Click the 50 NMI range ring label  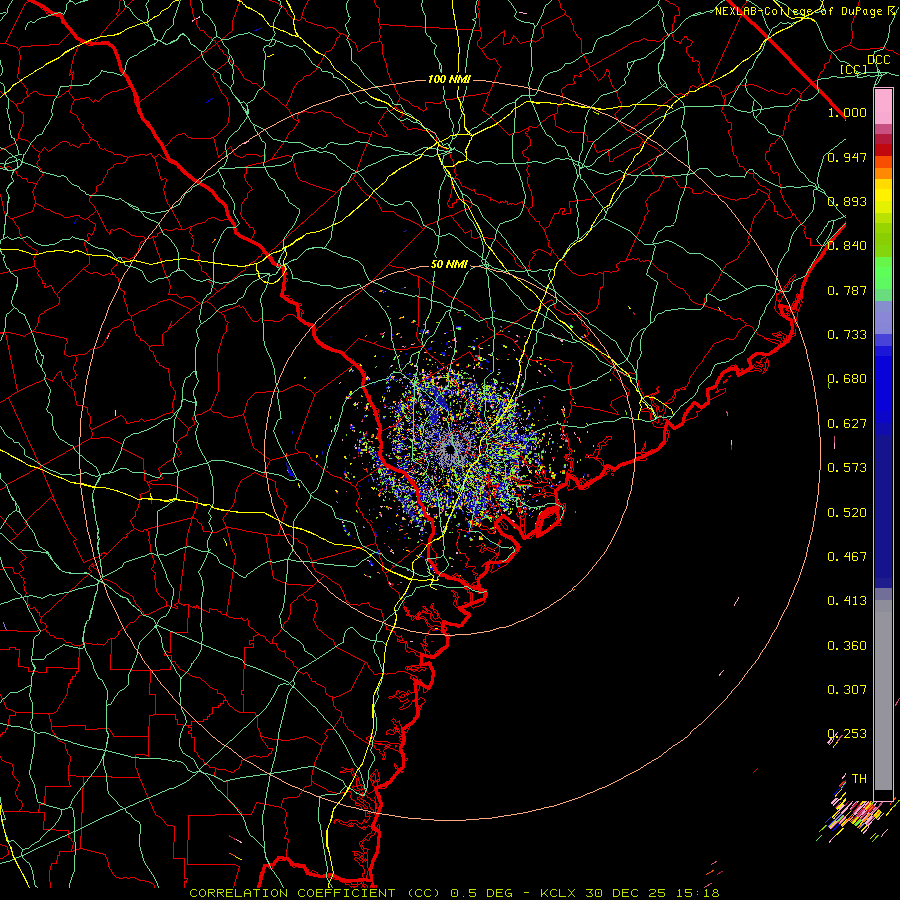(x=449, y=264)
